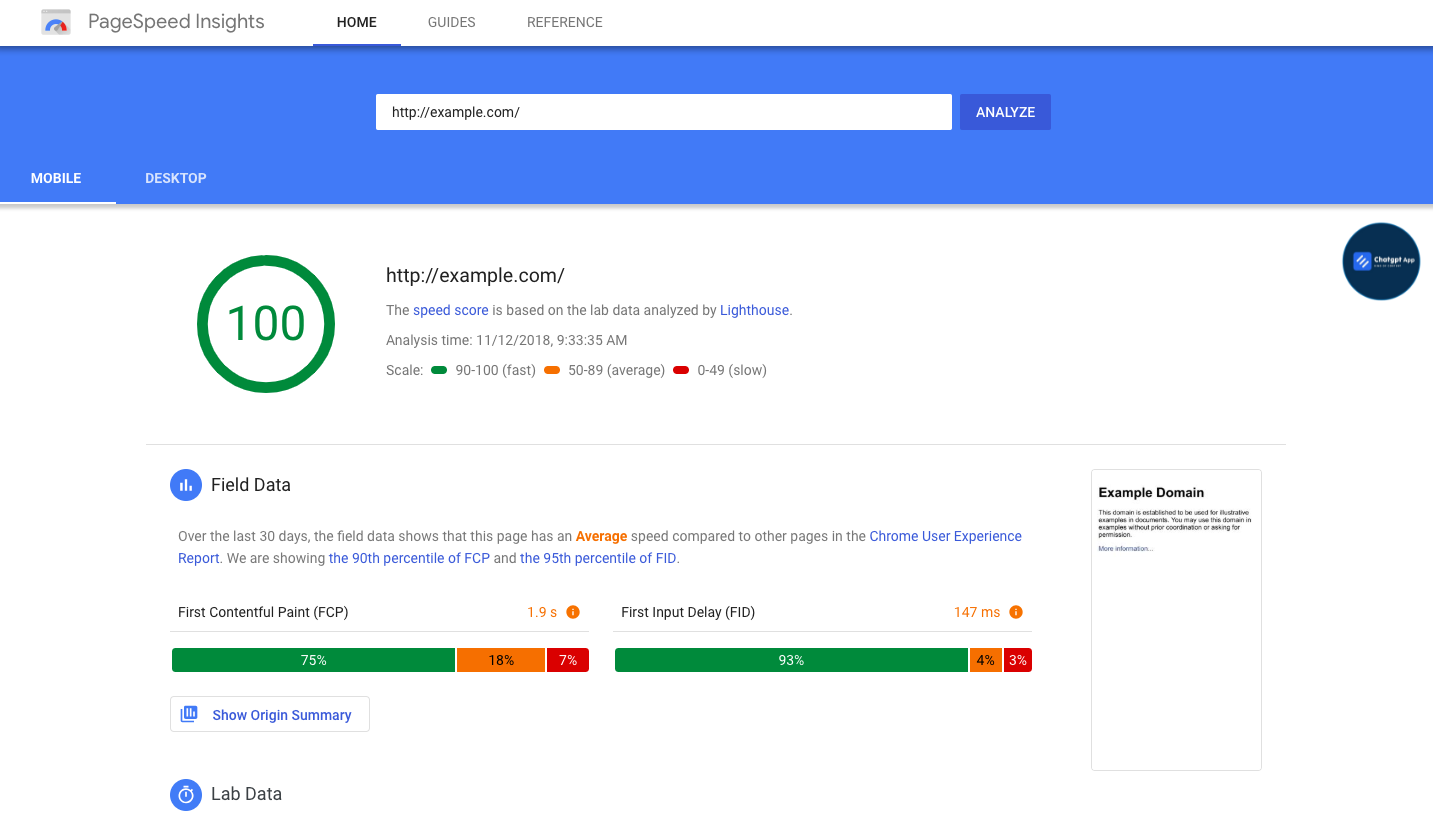Viewport: 1433px width, 815px height.
Task: Follow the Lighthouse link
Action: tap(754, 310)
